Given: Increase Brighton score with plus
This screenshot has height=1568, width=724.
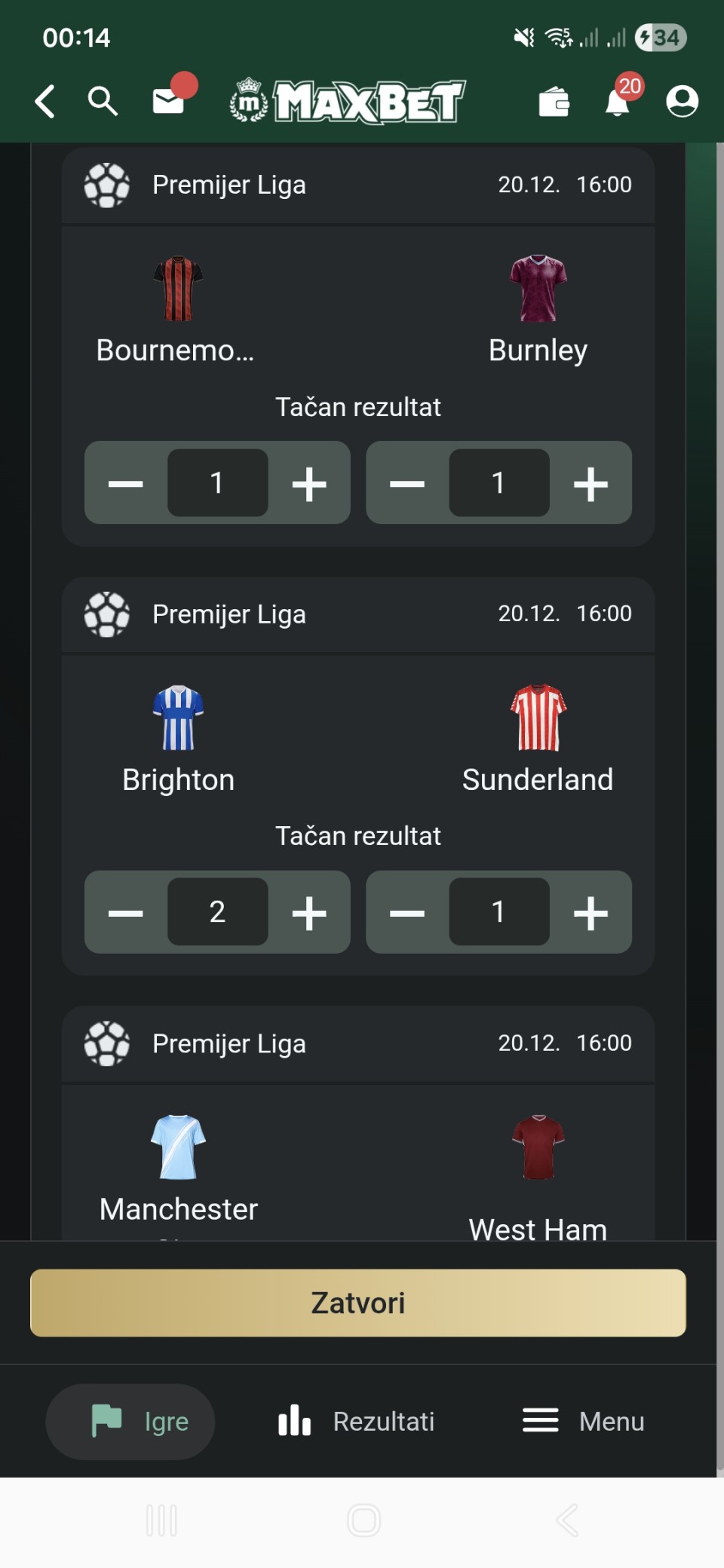Looking at the screenshot, I should click(309, 913).
